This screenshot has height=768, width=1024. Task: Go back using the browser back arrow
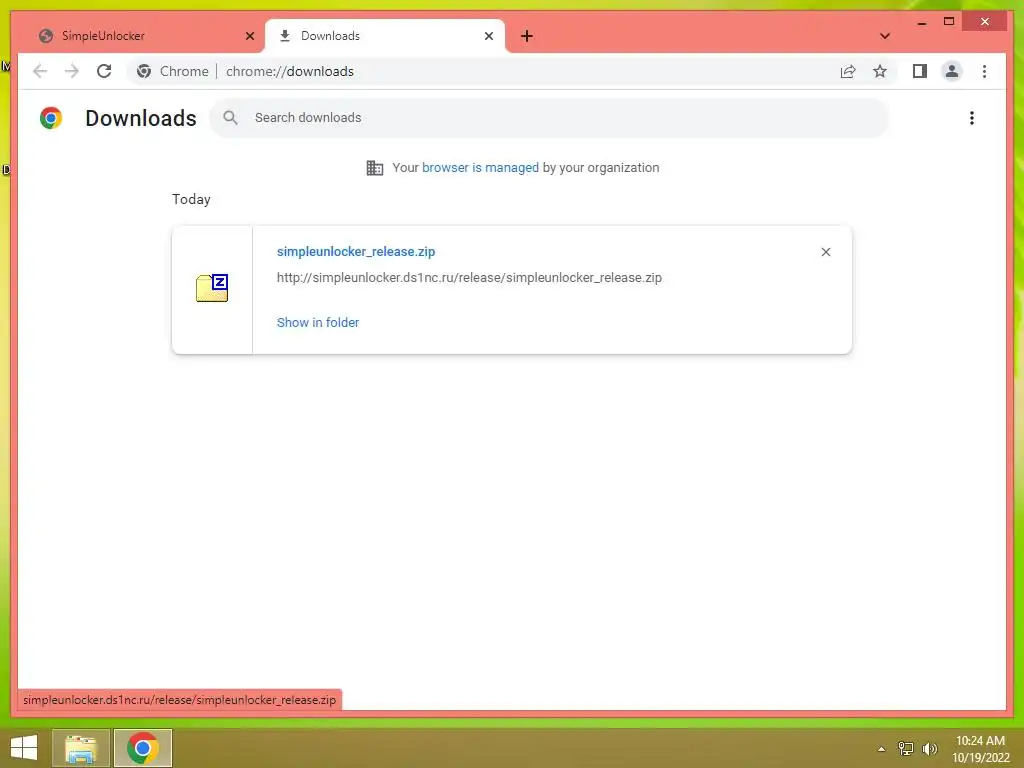[40, 71]
